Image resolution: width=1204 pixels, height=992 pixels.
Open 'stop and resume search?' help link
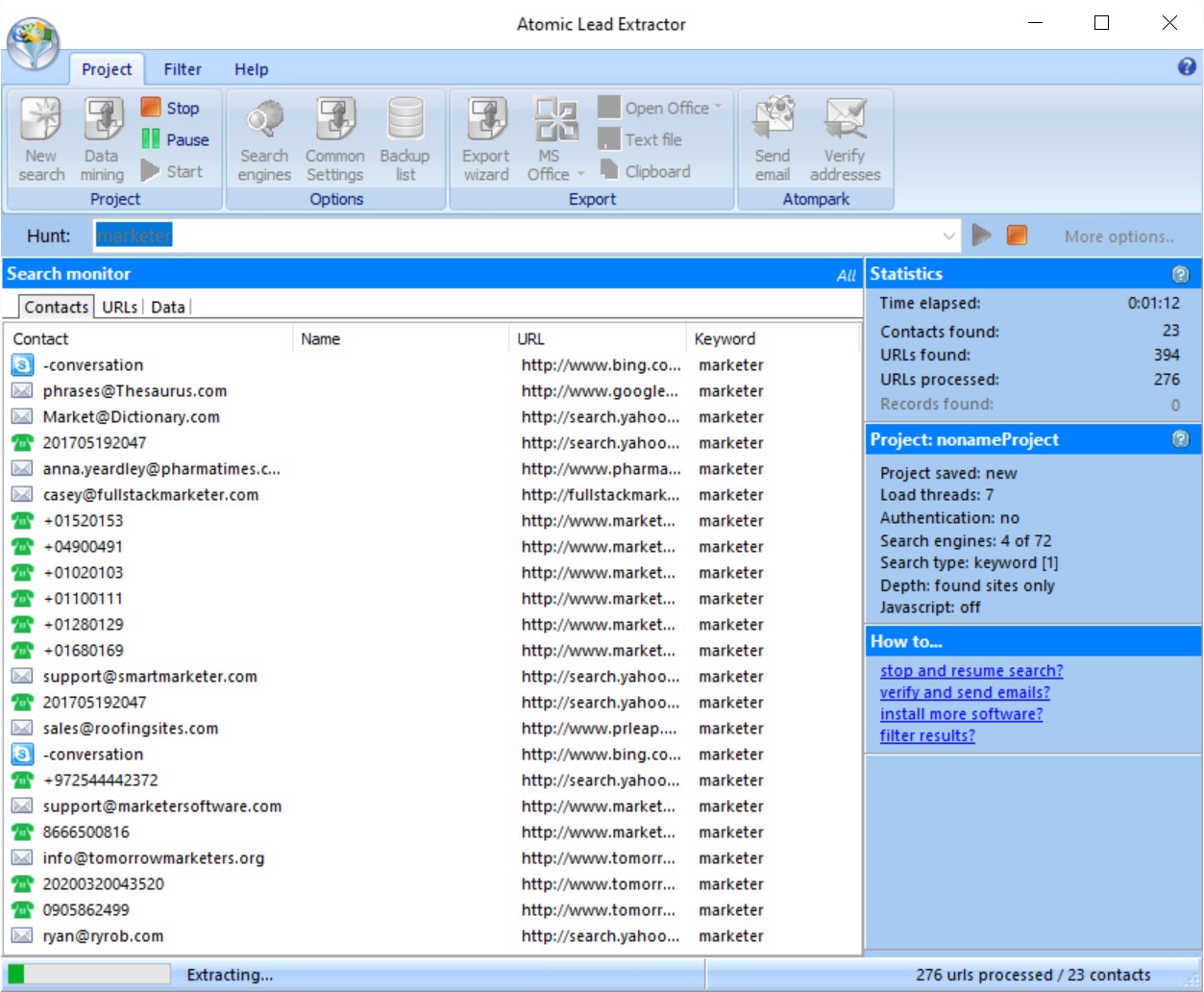coord(971,671)
